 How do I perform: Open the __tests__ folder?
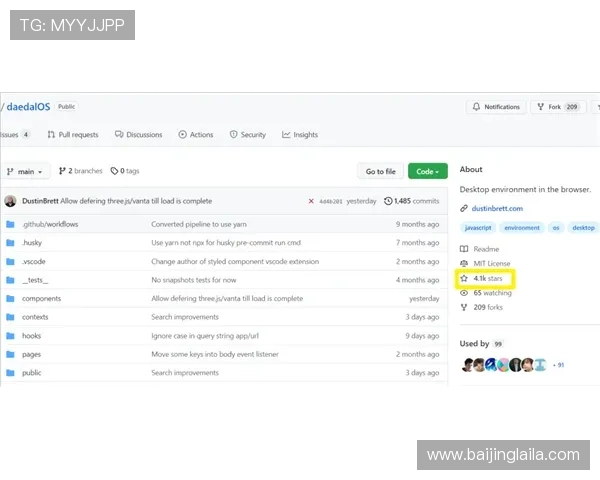tap(35, 280)
